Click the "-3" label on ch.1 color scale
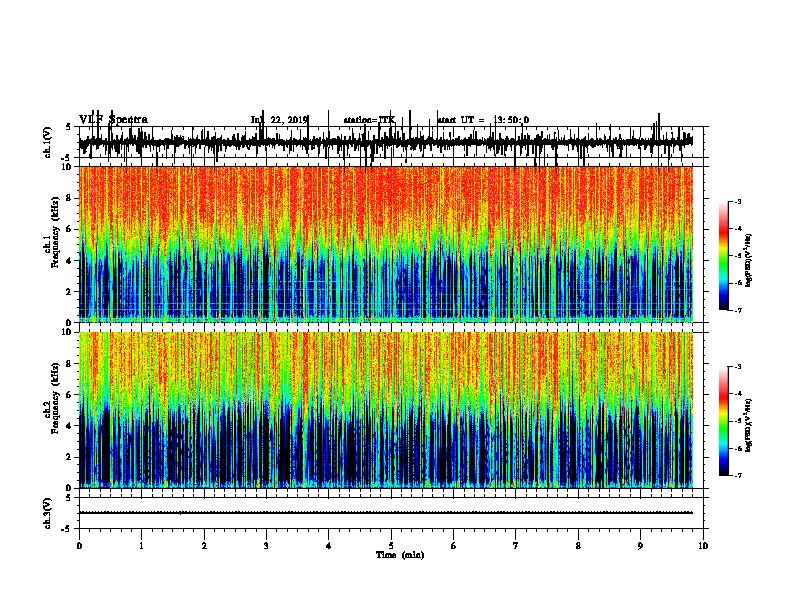 (737, 202)
